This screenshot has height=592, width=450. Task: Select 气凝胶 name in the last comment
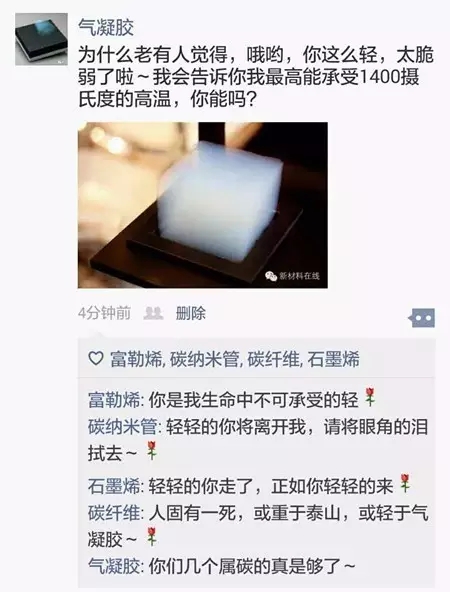pyautogui.click(x=114, y=566)
